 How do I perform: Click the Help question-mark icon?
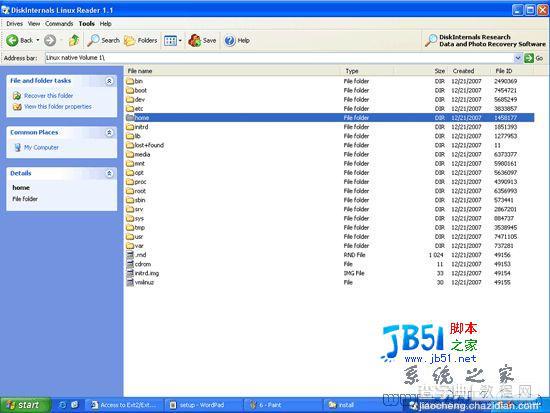pyautogui.click(x=230, y=40)
